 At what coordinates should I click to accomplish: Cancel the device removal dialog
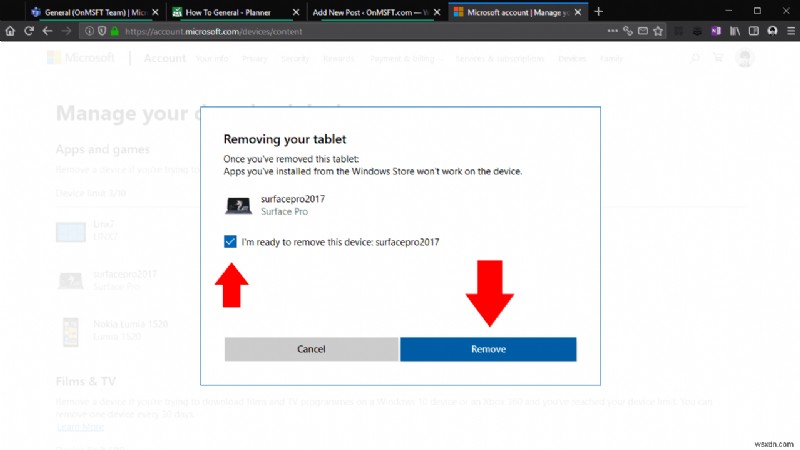point(311,349)
